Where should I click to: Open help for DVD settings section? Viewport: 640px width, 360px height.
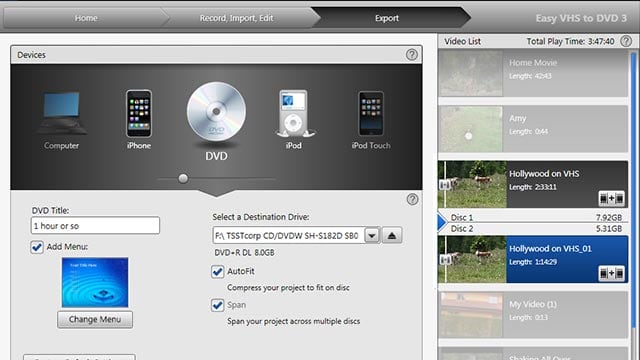tap(412, 199)
